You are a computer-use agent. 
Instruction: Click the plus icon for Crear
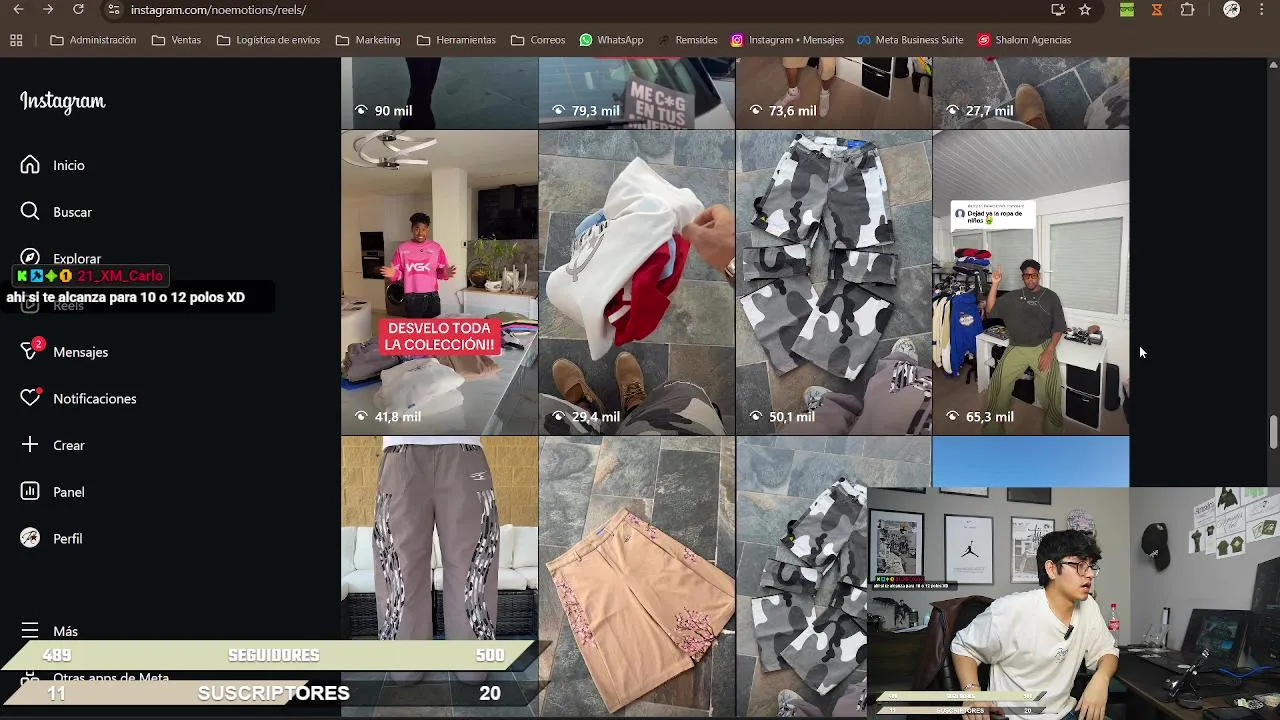click(30, 445)
